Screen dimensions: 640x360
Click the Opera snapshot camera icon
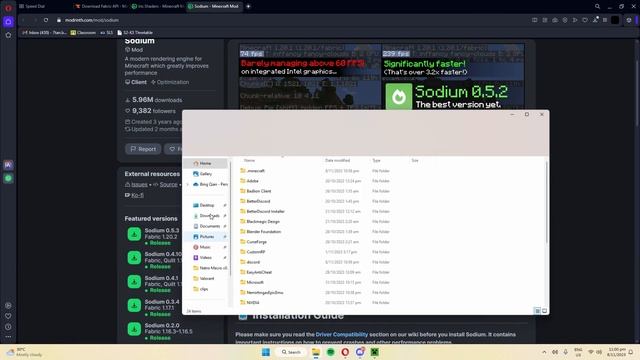555,20
